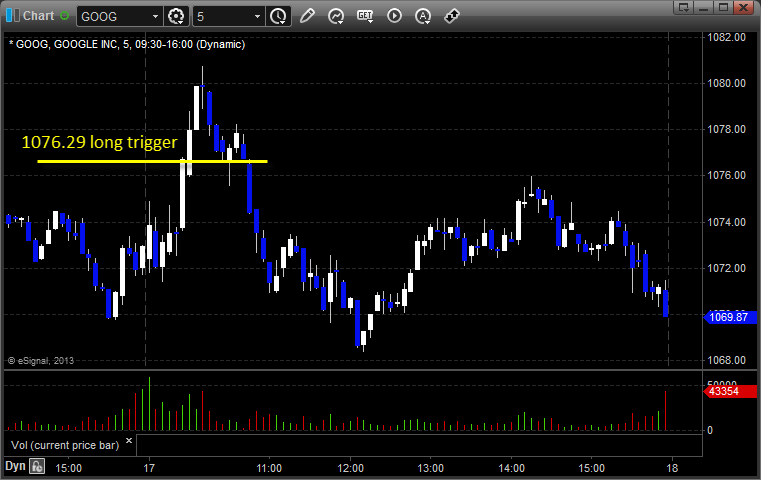Image resolution: width=761 pixels, height=480 pixels.
Task: Click the 1076.00 price axis label
Action: tap(727, 176)
